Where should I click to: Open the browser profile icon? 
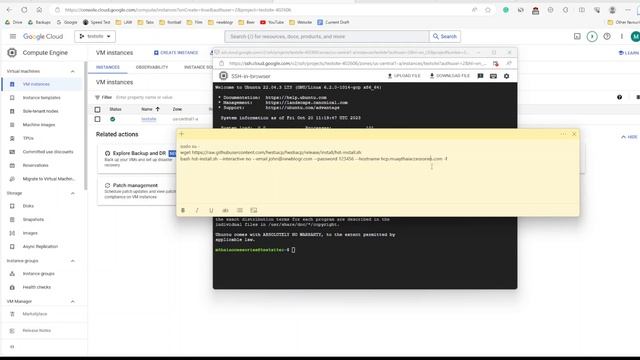[612, 10]
